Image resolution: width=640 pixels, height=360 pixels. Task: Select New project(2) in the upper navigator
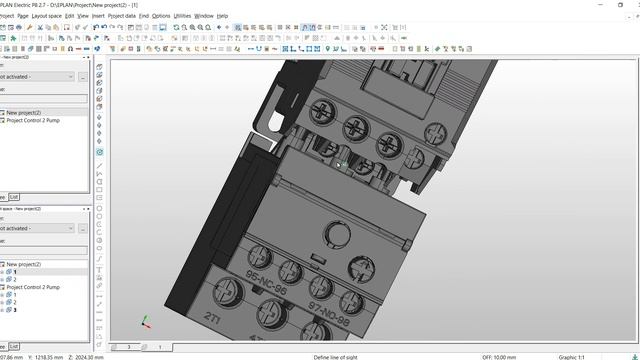[24, 113]
